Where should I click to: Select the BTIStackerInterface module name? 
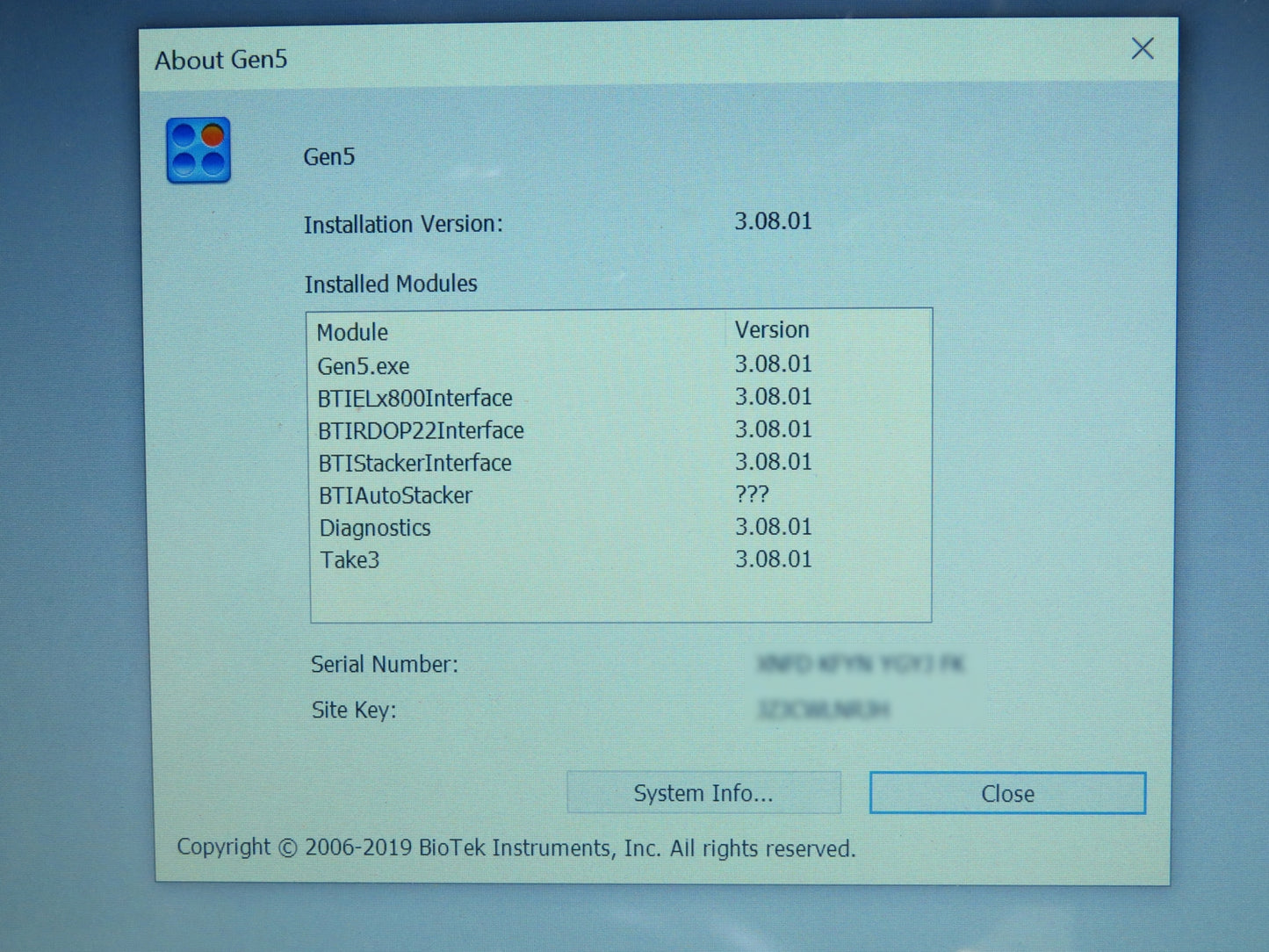[x=415, y=463]
